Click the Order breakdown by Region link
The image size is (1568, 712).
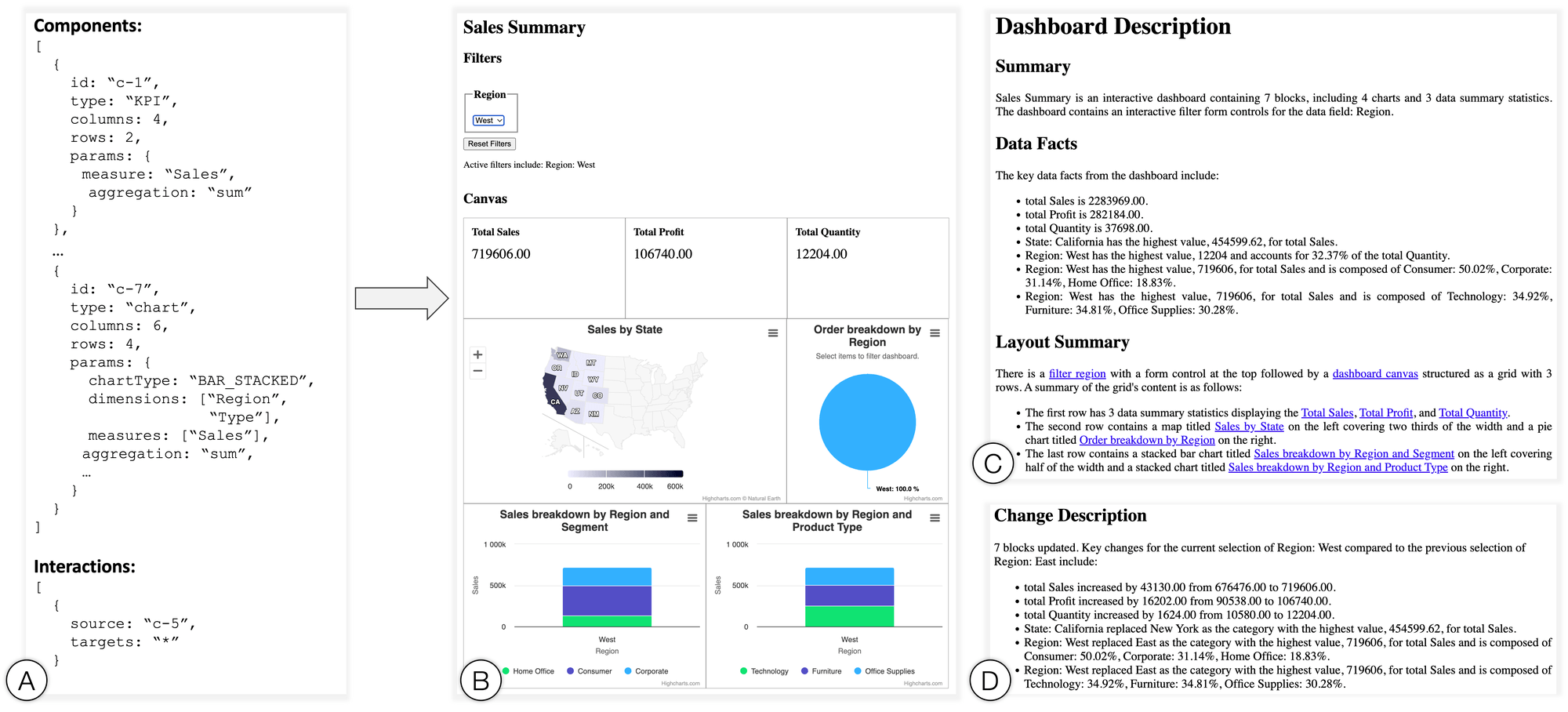coord(1147,440)
